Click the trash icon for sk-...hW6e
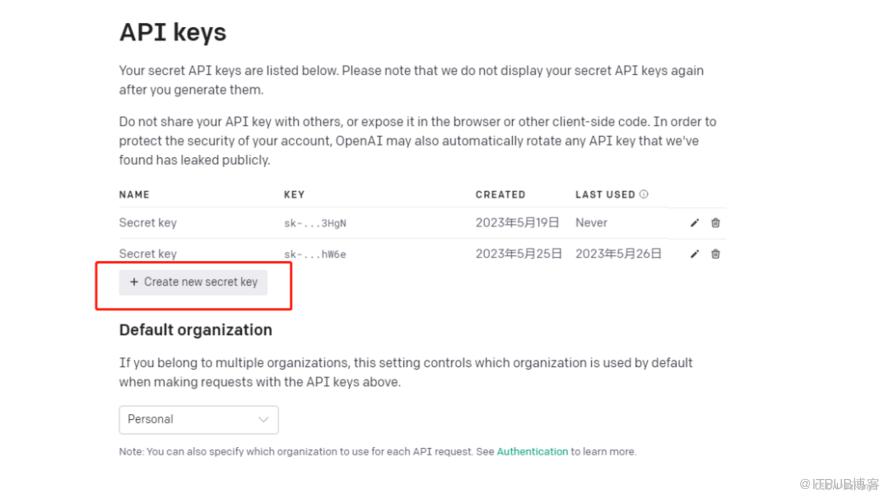889x499 pixels. (715, 254)
